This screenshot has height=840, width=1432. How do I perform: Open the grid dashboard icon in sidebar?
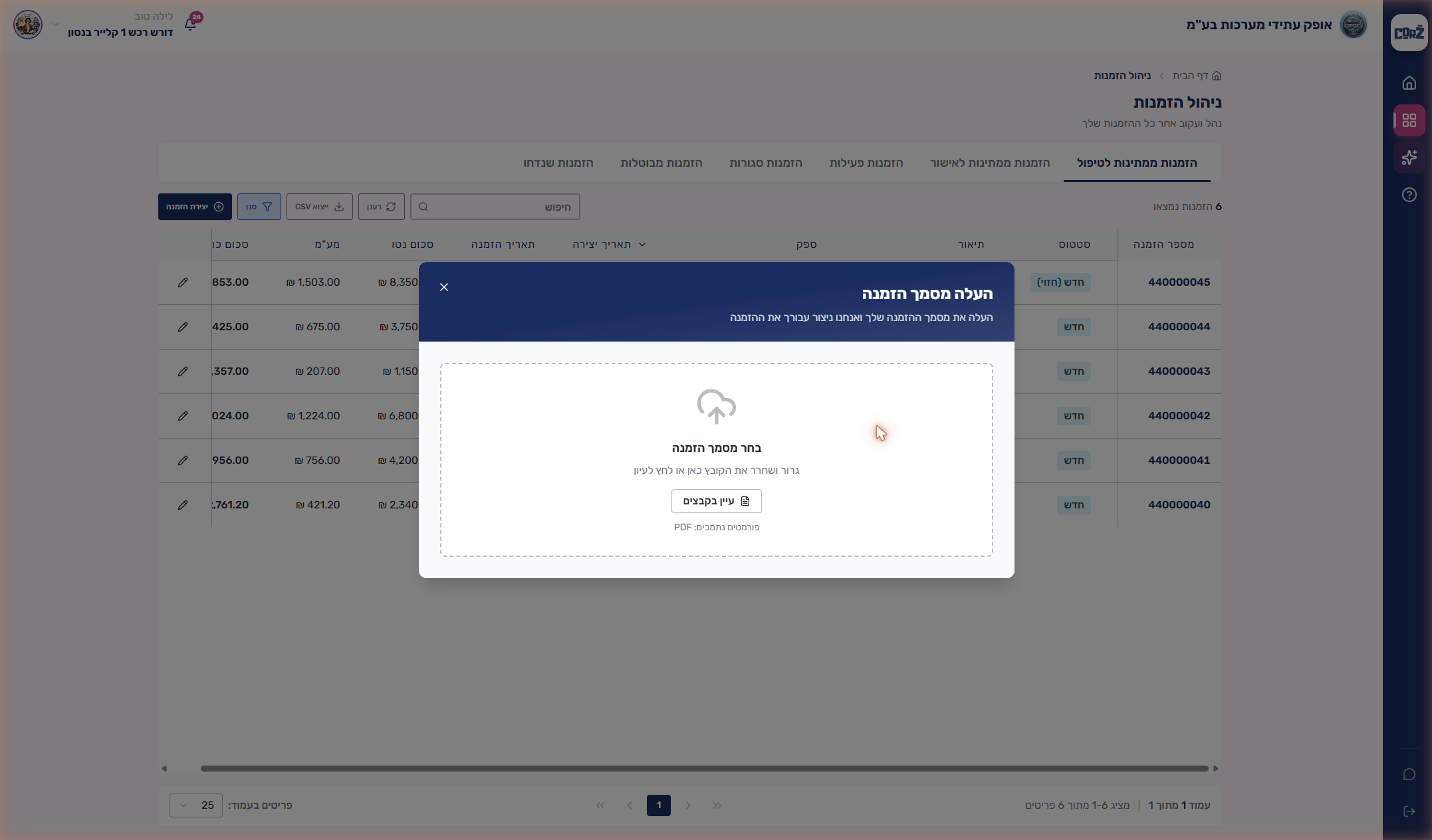click(x=1409, y=120)
